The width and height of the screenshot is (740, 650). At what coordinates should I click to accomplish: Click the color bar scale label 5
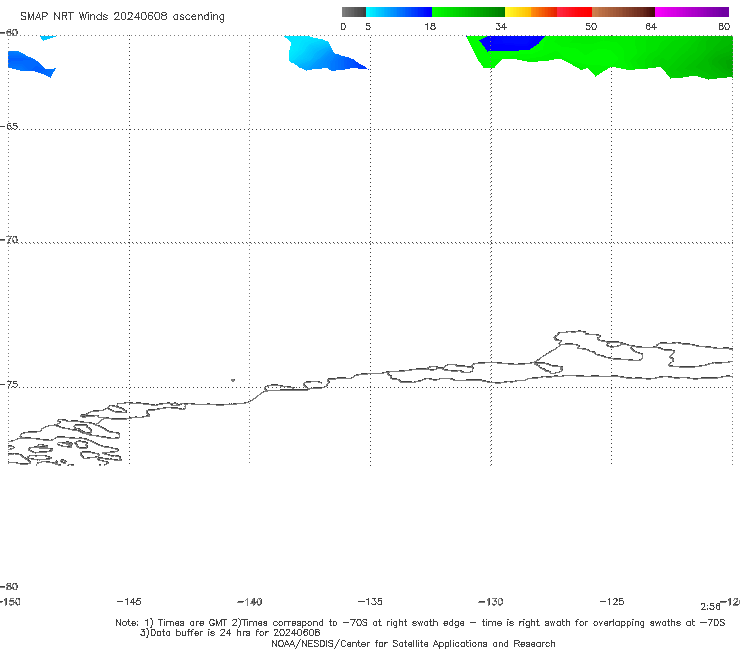pos(368,26)
